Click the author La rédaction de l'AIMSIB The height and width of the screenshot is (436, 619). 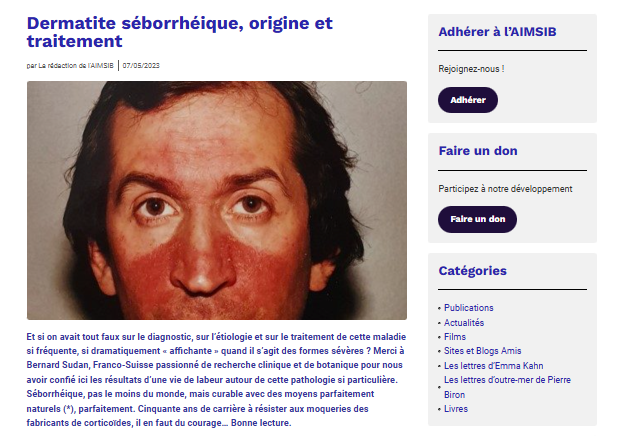(76, 66)
